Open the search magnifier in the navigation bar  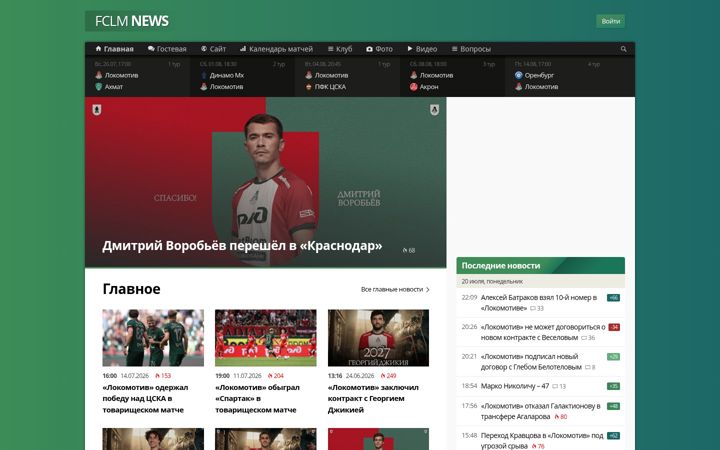[623, 49]
